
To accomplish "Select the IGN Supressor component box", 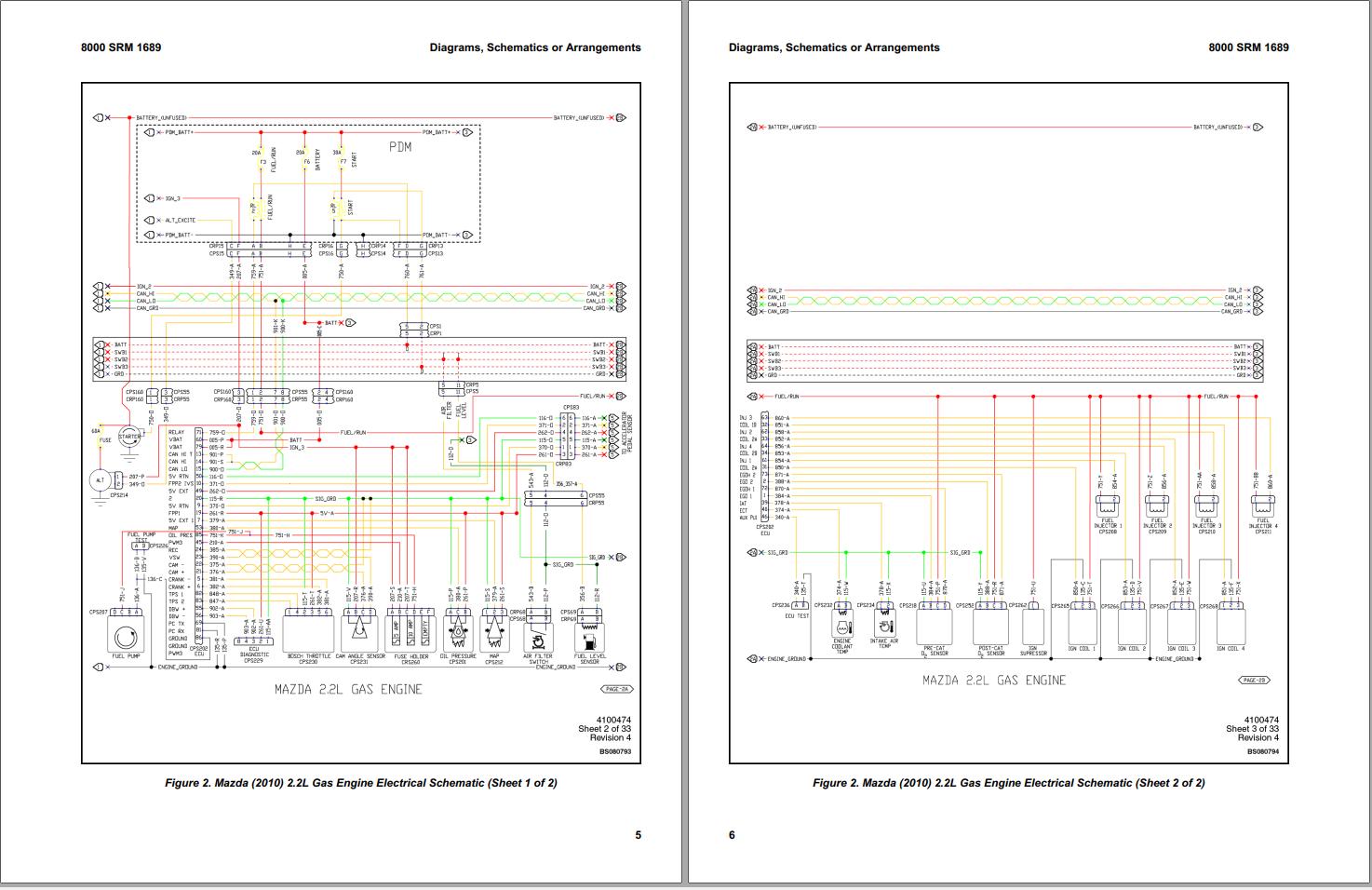I will click(1033, 627).
